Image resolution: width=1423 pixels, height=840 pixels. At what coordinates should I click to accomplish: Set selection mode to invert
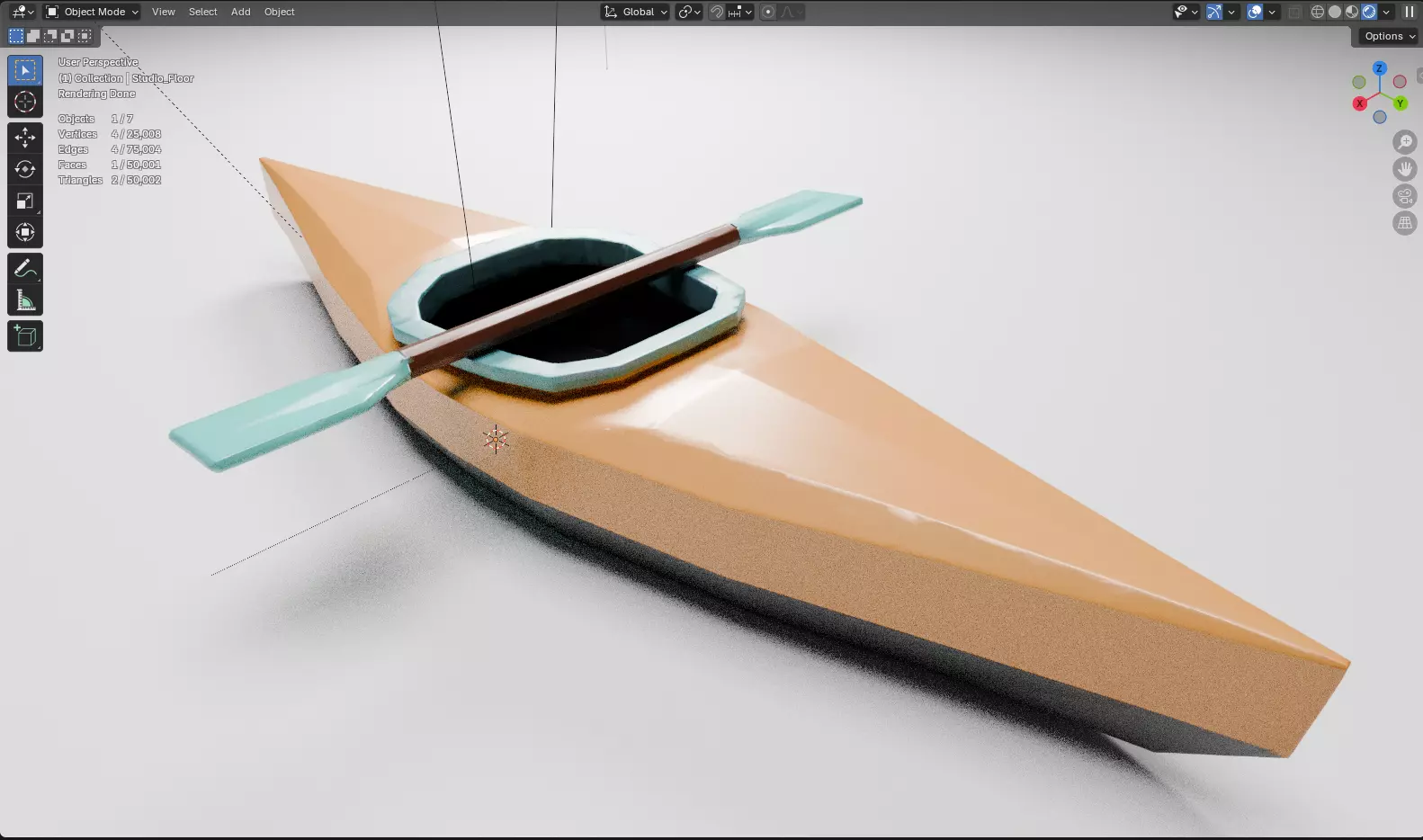click(x=67, y=36)
